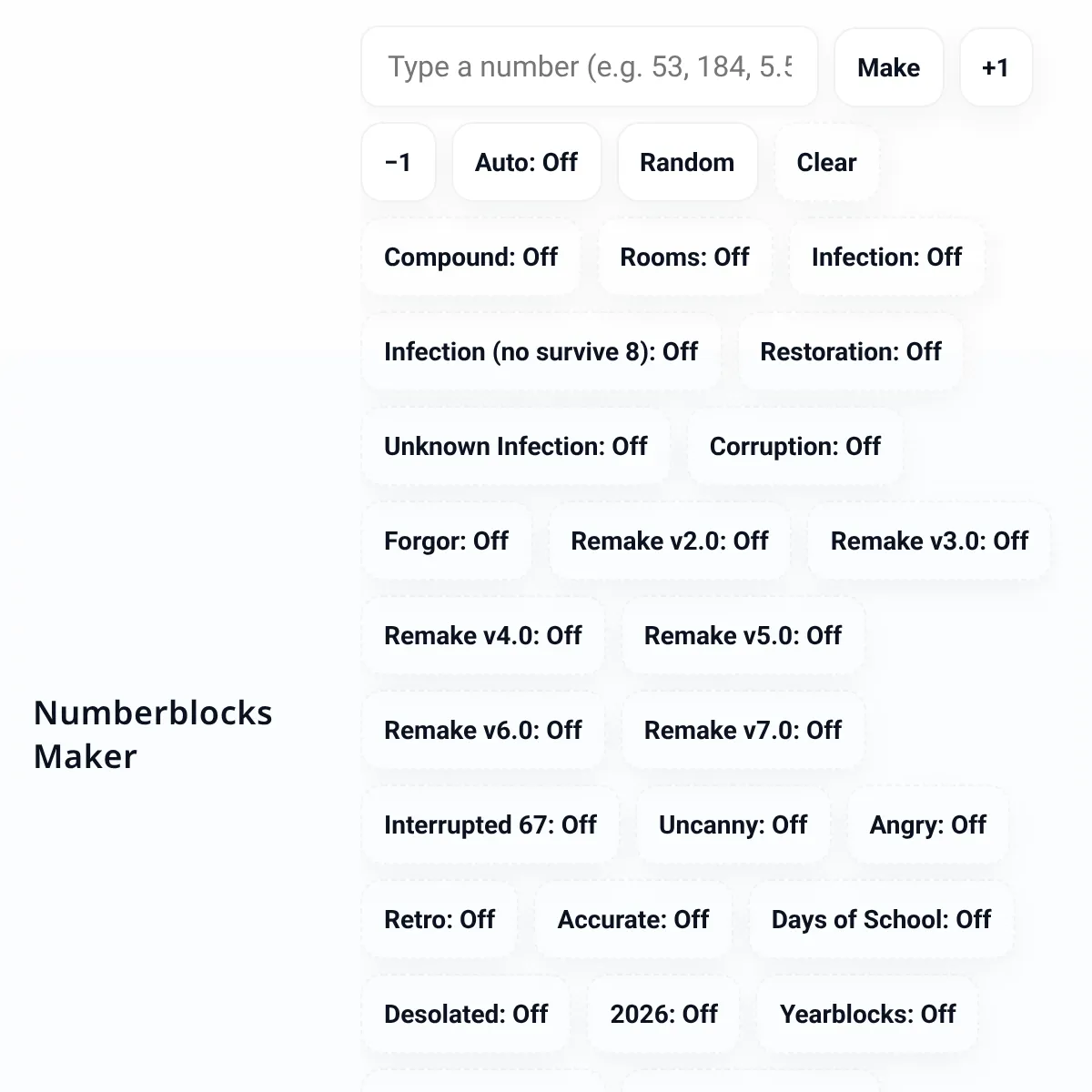Turn on Rooms mode
1092x1092 pixels.
point(684,258)
